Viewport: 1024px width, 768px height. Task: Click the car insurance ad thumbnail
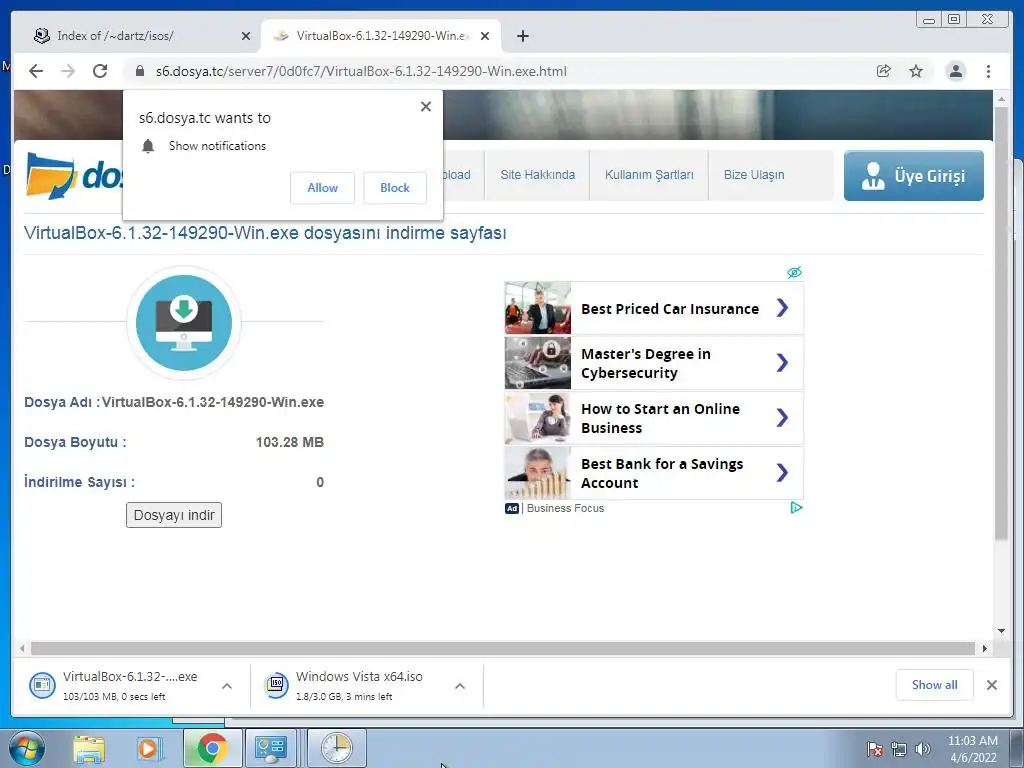tap(538, 308)
